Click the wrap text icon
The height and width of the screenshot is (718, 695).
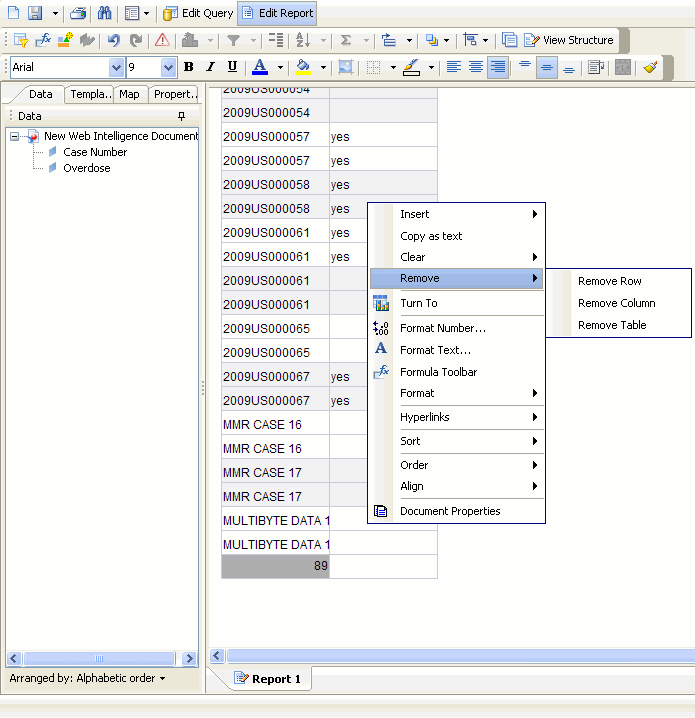click(x=596, y=67)
